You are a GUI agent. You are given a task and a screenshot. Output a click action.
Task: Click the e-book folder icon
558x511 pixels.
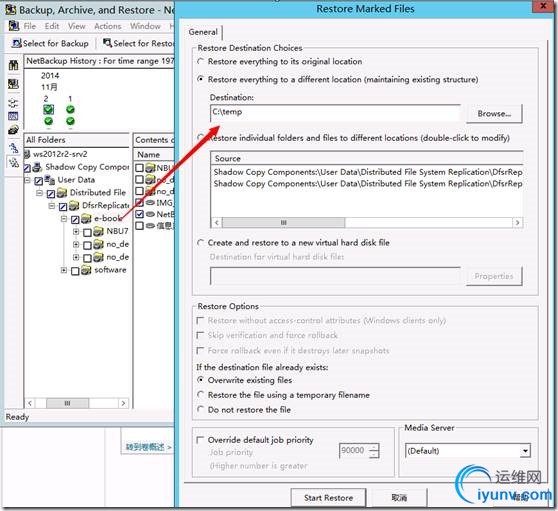pos(86,218)
